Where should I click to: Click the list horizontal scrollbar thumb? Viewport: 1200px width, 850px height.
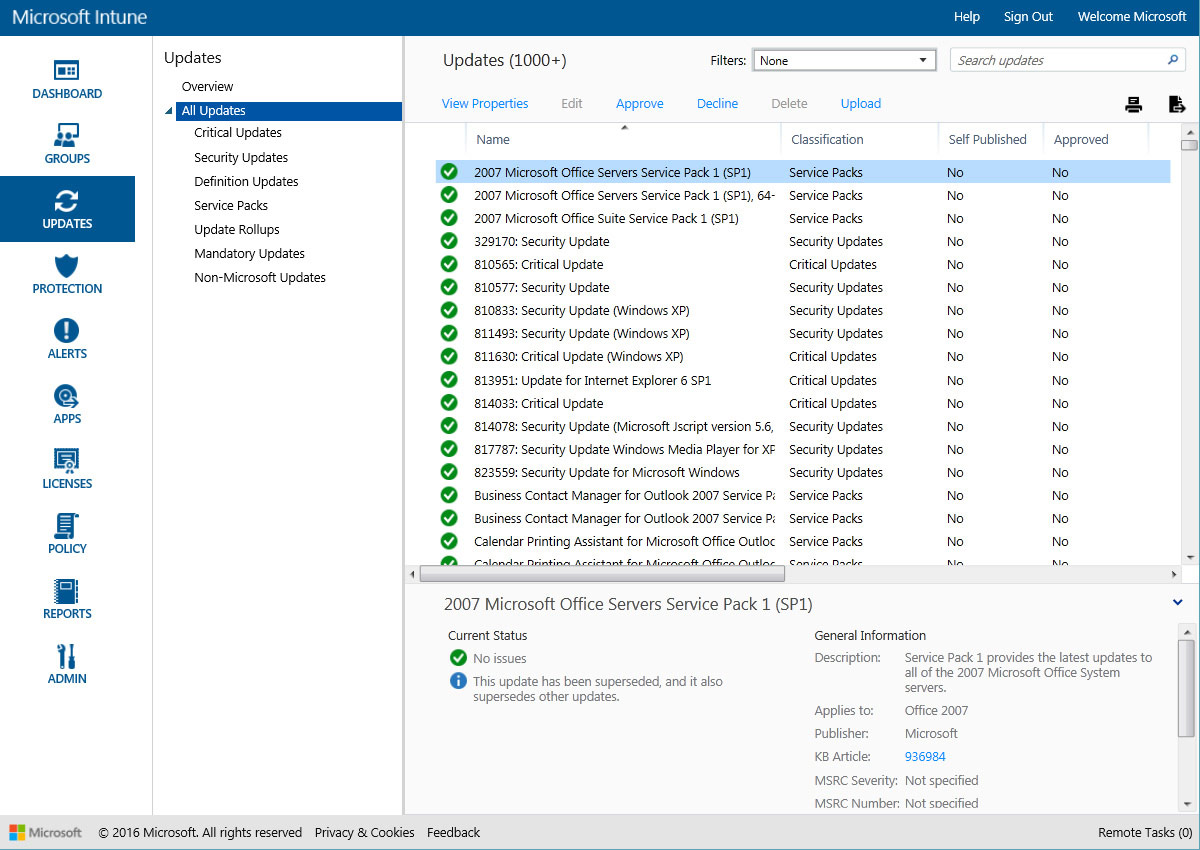coord(602,574)
